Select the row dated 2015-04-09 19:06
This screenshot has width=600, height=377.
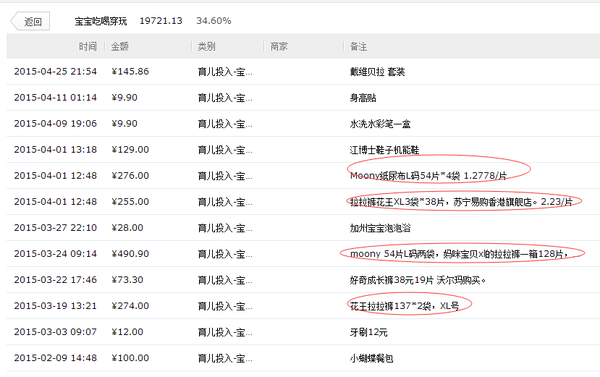pyautogui.click(x=303, y=124)
